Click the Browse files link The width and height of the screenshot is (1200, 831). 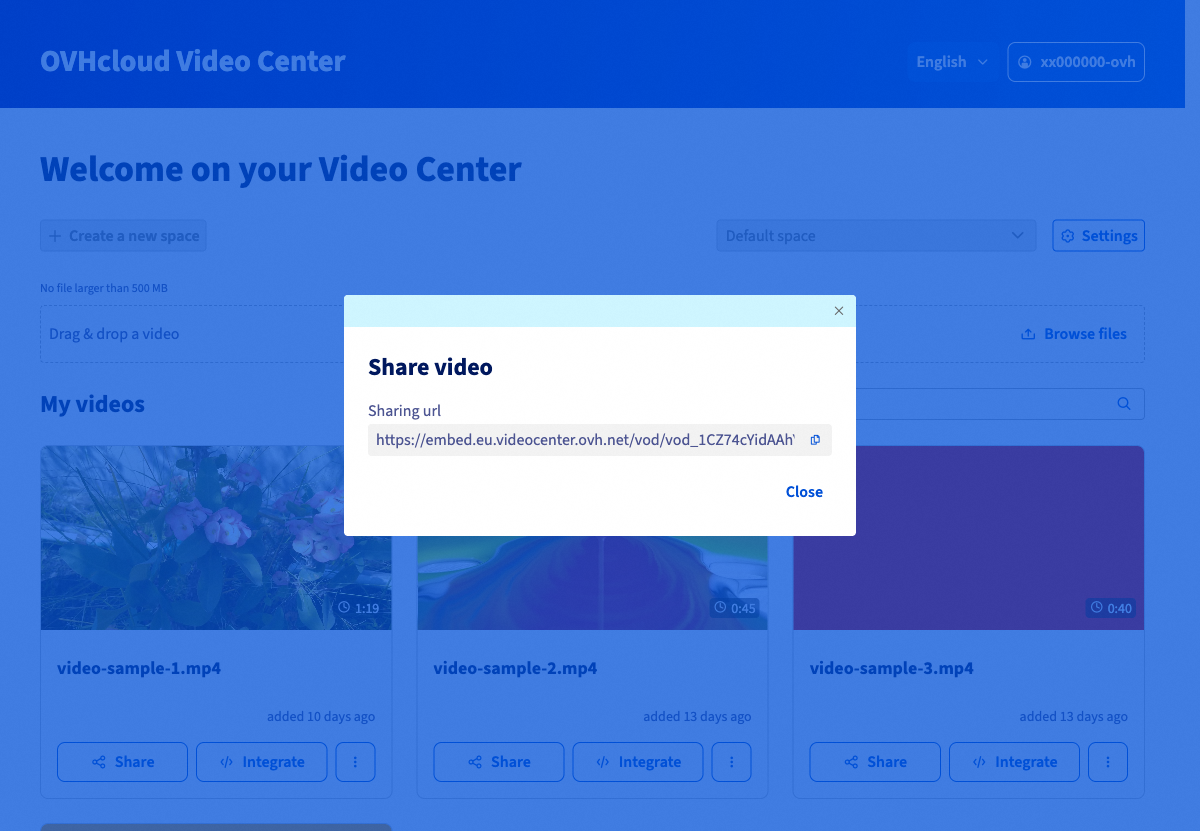pos(1084,333)
